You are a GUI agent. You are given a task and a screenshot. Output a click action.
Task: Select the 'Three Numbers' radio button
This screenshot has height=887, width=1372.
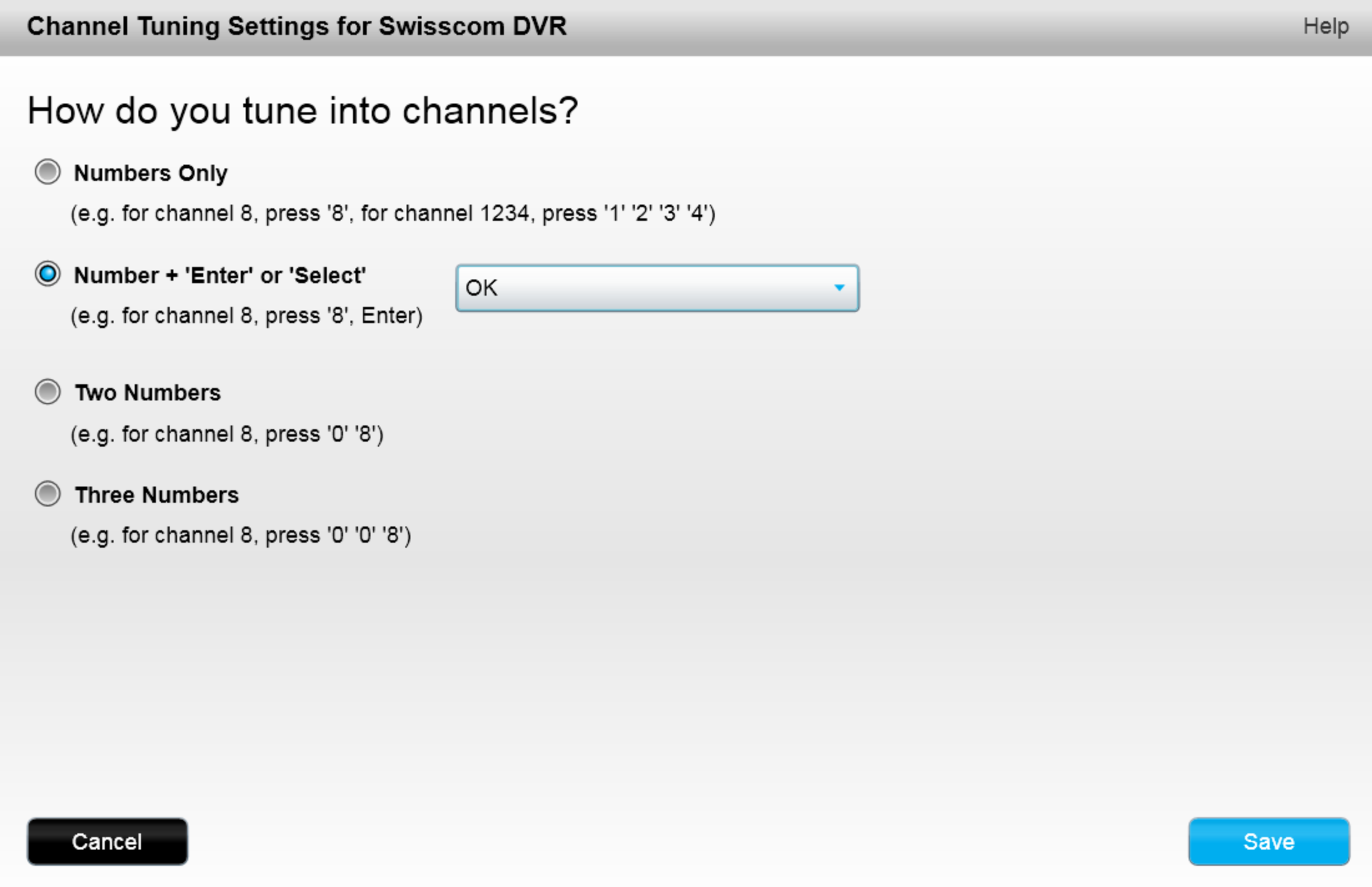(49, 495)
